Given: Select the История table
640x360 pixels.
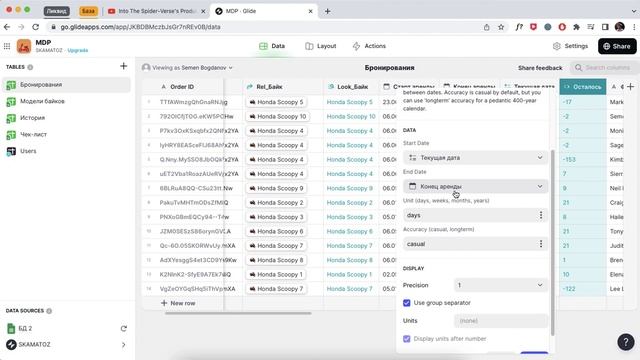Looking at the screenshot, I should (x=67, y=118).
